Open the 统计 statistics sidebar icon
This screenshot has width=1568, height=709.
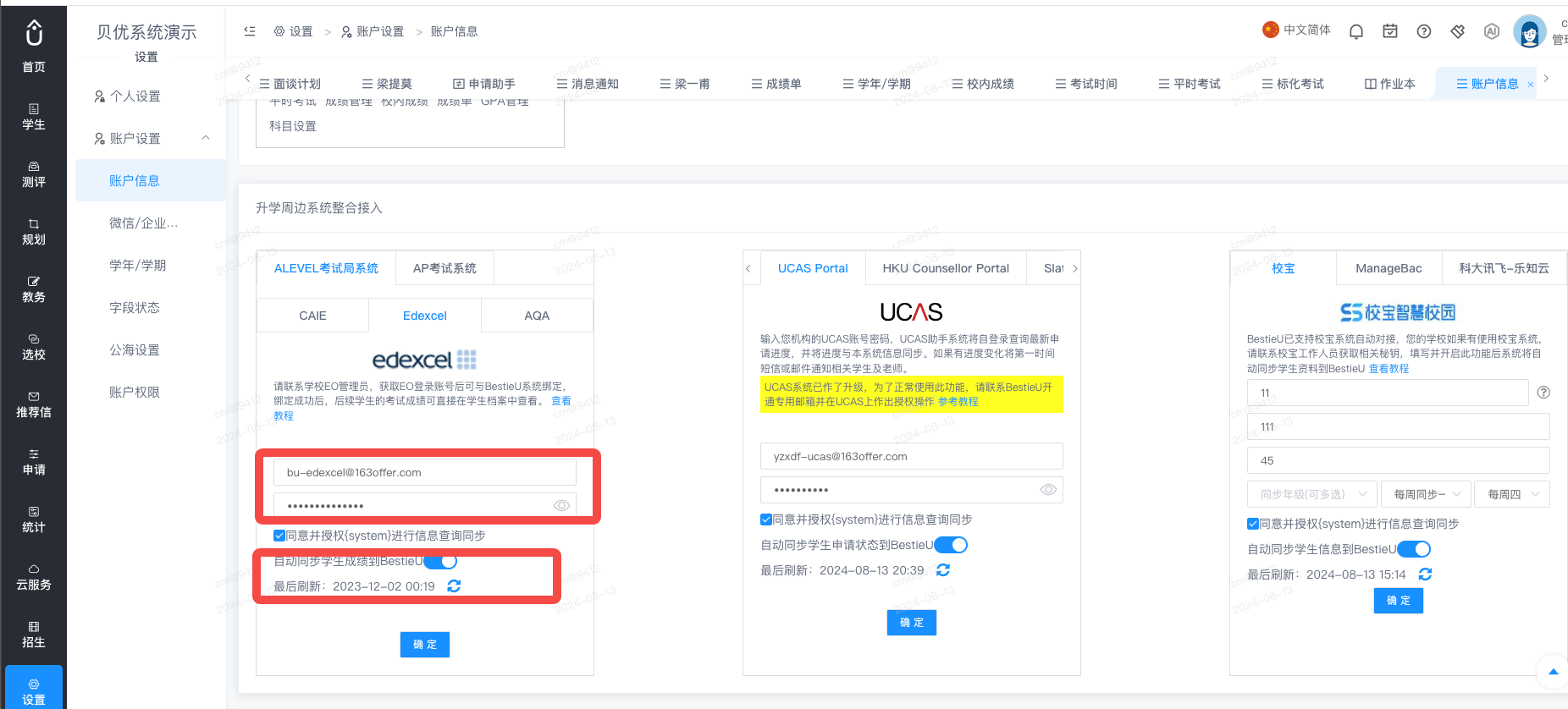click(x=34, y=519)
